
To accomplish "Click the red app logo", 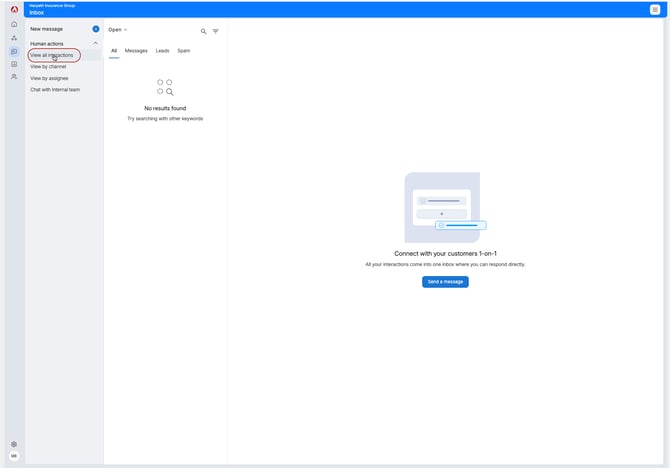I will (14, 9).
